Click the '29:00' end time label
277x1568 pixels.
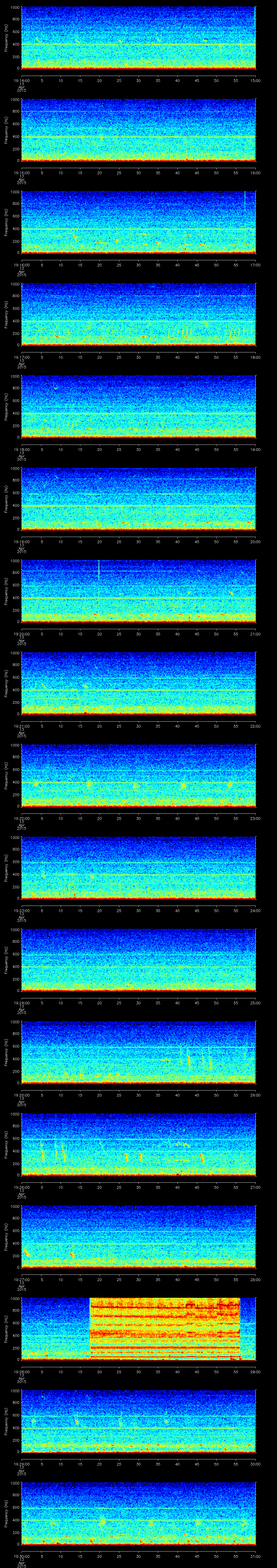click(256, 1371)
